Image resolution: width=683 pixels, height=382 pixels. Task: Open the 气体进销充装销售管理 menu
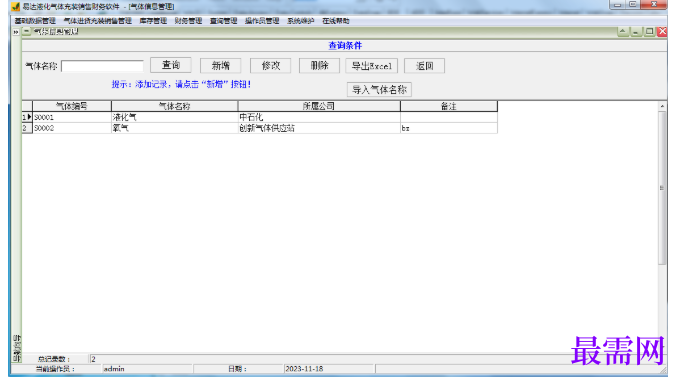pos(98,20)
